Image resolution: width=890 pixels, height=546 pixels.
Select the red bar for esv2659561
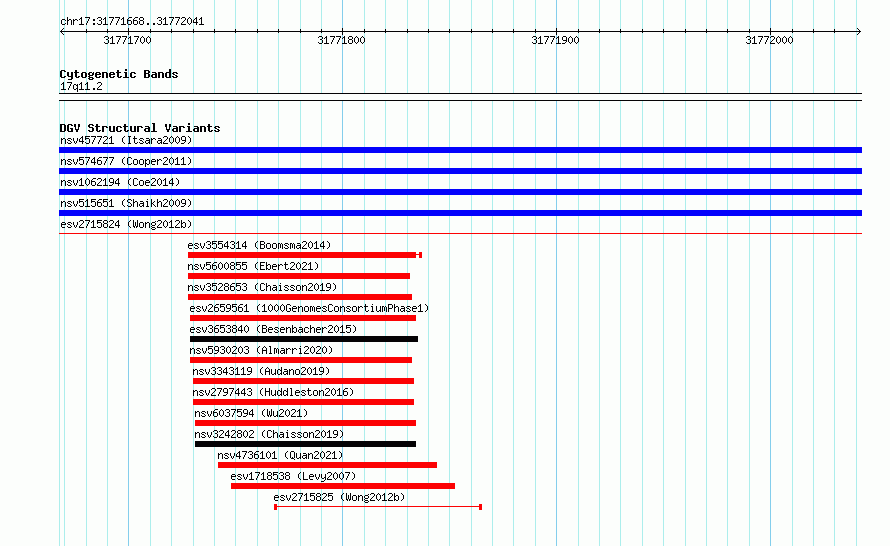(x=303, y=318)
